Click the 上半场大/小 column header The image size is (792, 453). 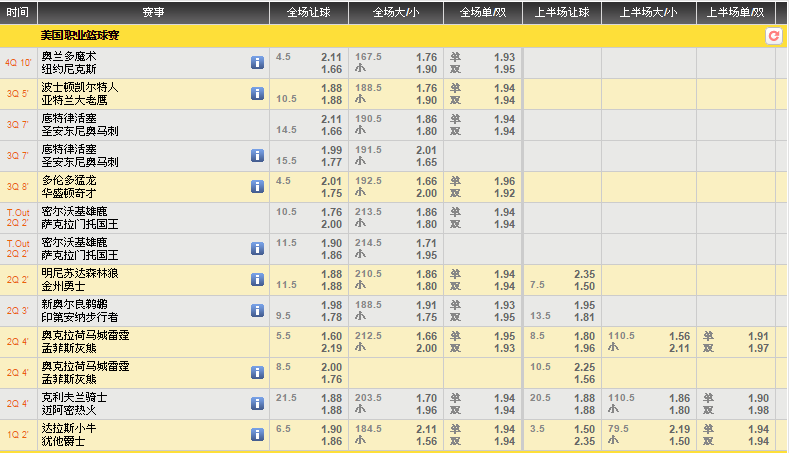point(649,12)
